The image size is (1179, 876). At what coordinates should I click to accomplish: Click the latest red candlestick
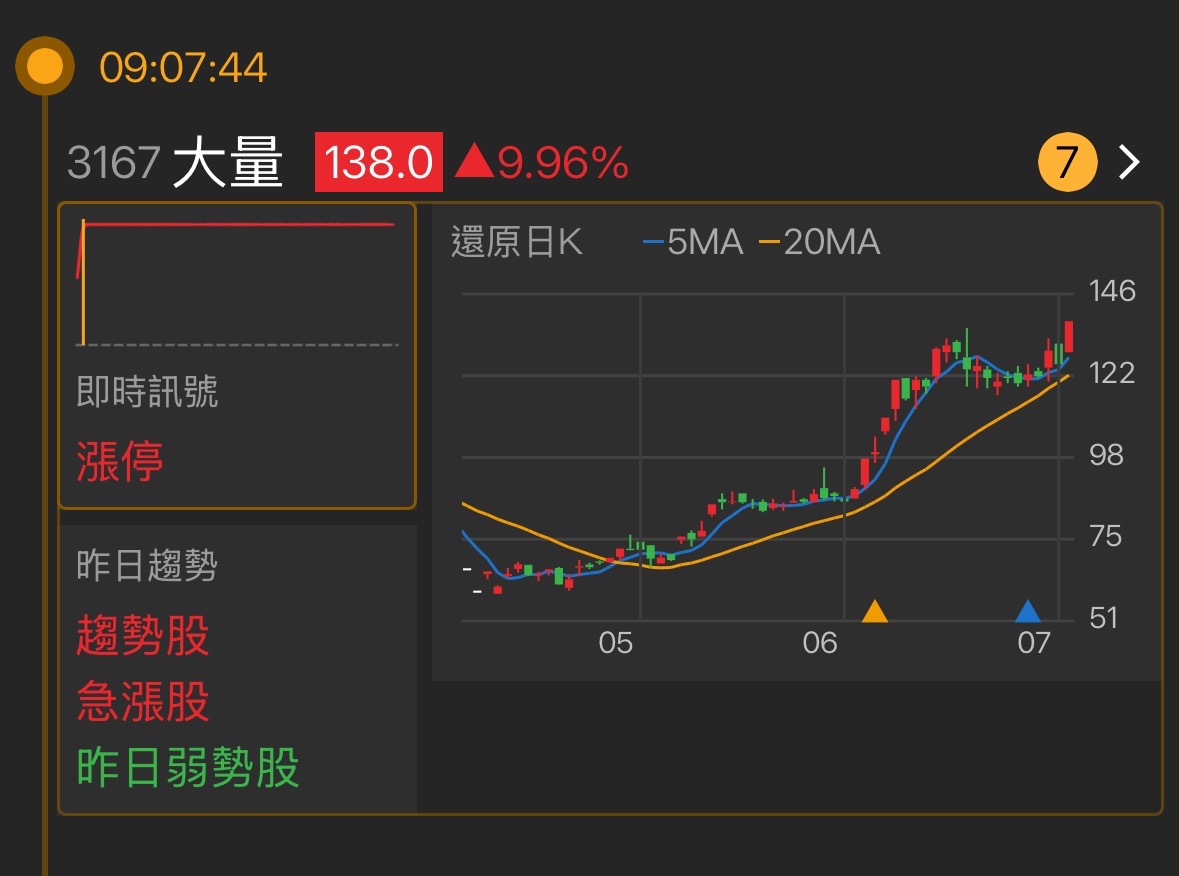pyautogui.click(x=1069, y=337)
